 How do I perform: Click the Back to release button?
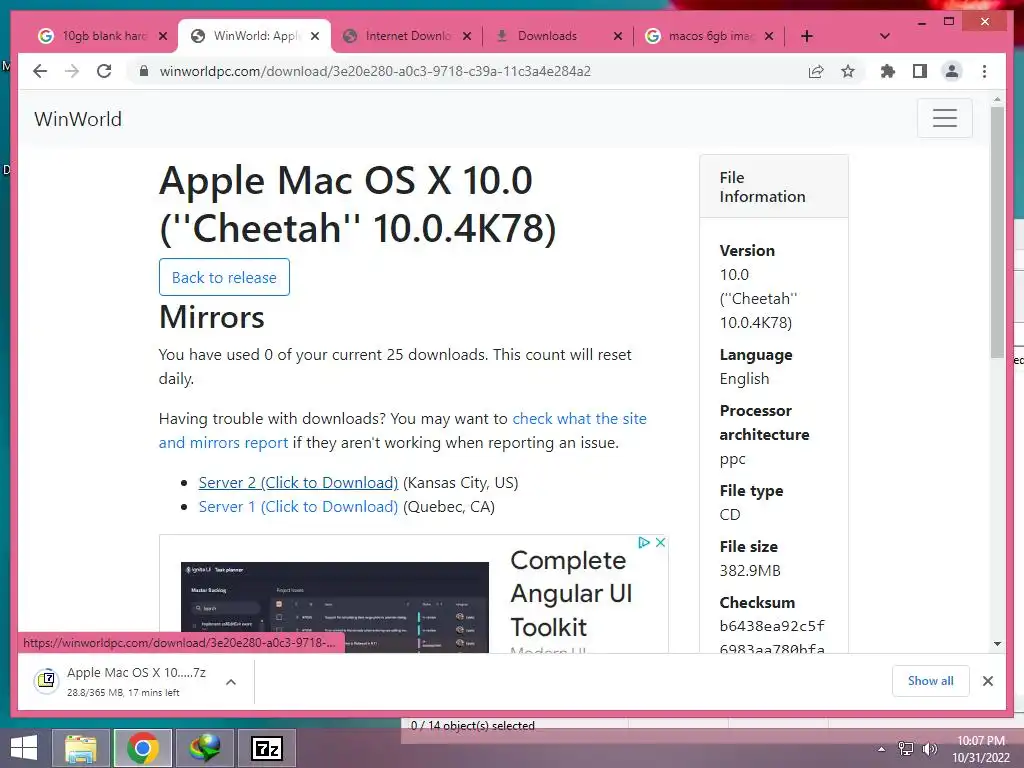[x=224, y=278]
